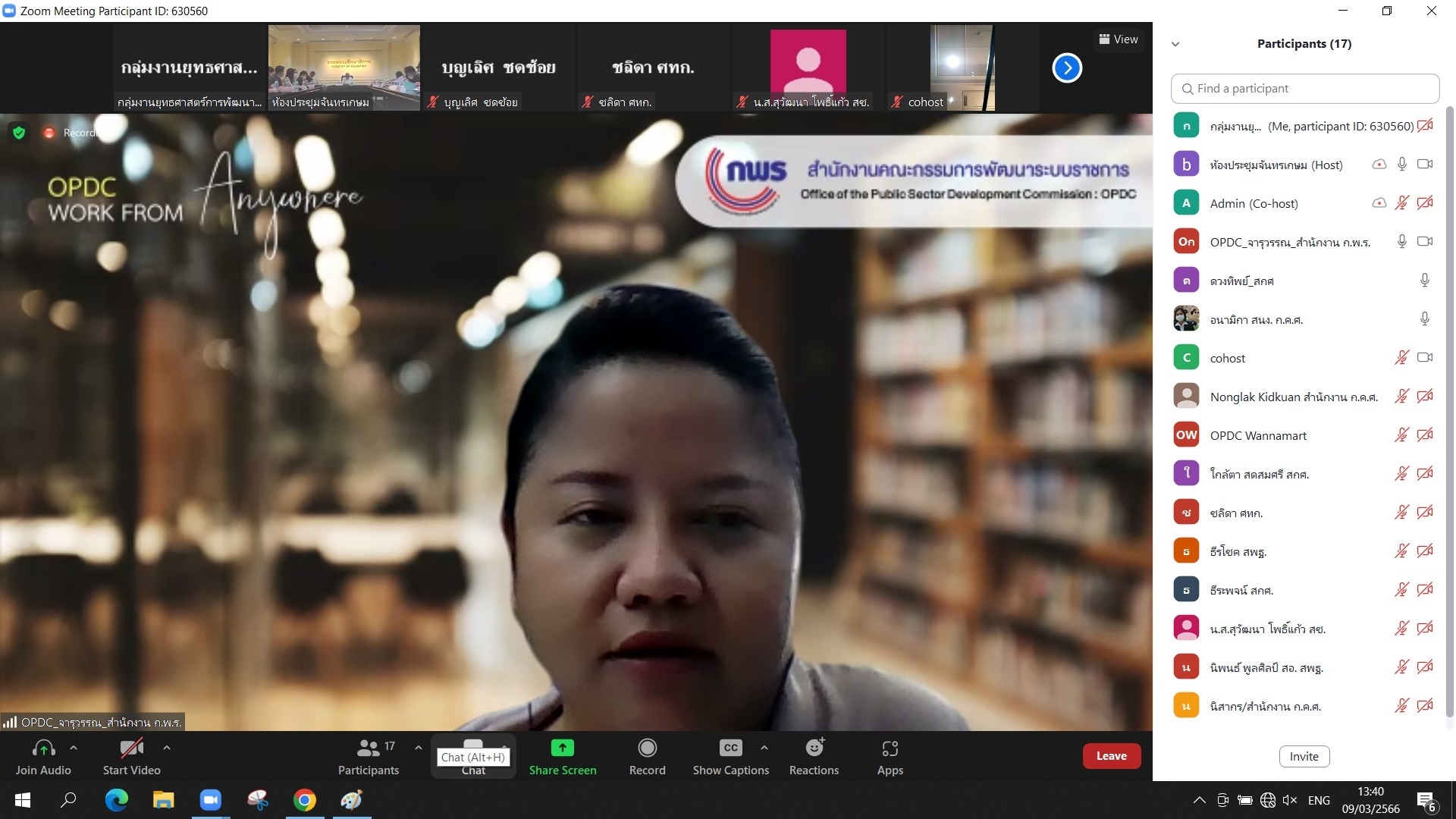This screenshot has height=819, width=1456.
Task: Show next participants with blue arrow
Action: coord(1067,68)
